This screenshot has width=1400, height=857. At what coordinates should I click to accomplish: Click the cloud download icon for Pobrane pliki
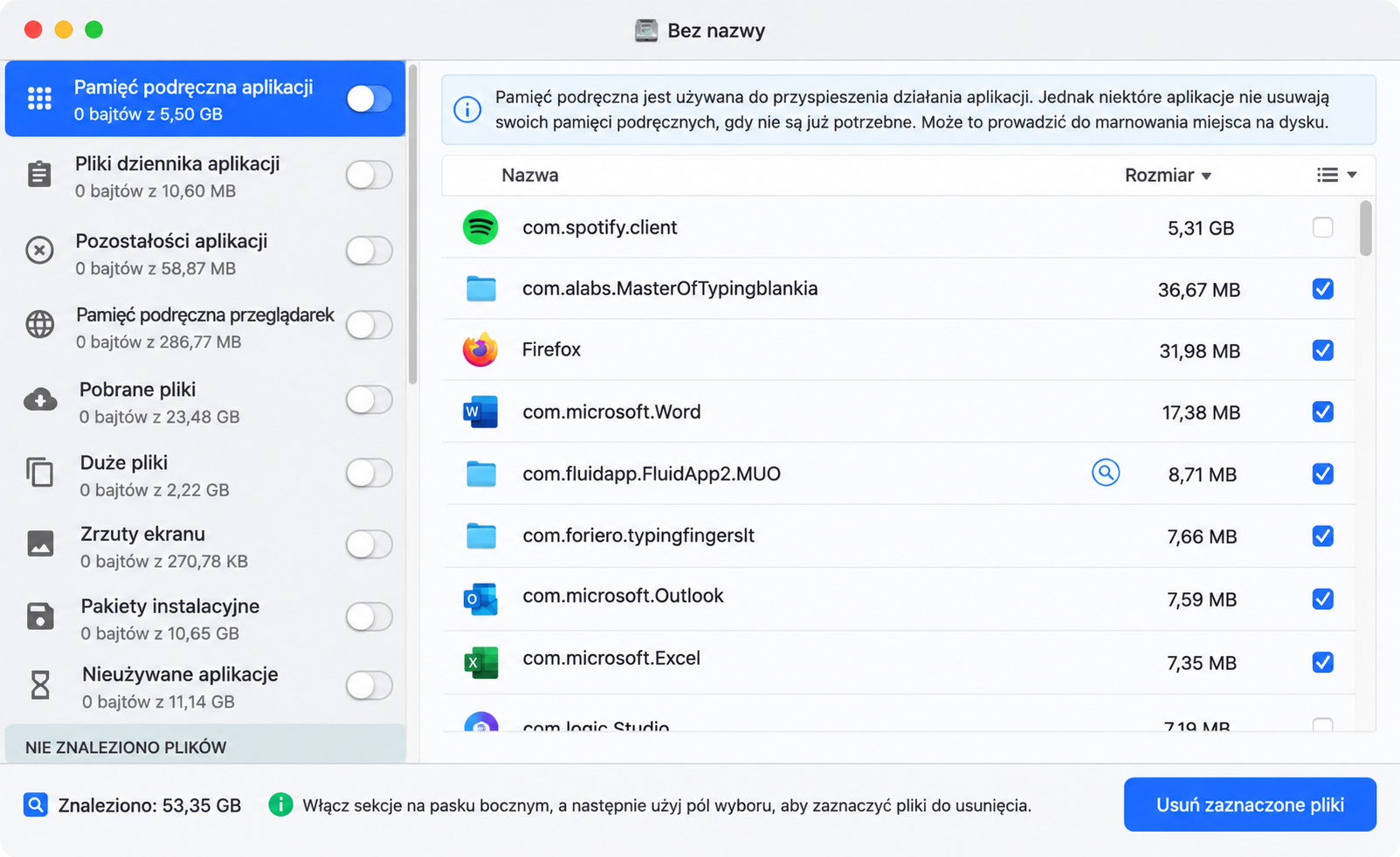[40, 400]
